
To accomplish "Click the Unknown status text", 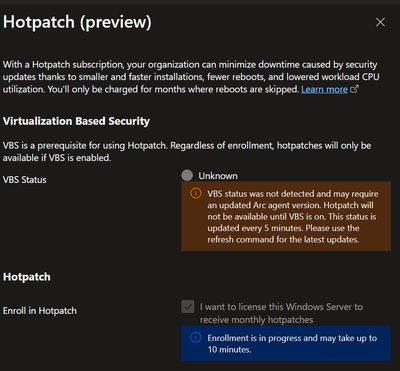I will click(218, 176).
